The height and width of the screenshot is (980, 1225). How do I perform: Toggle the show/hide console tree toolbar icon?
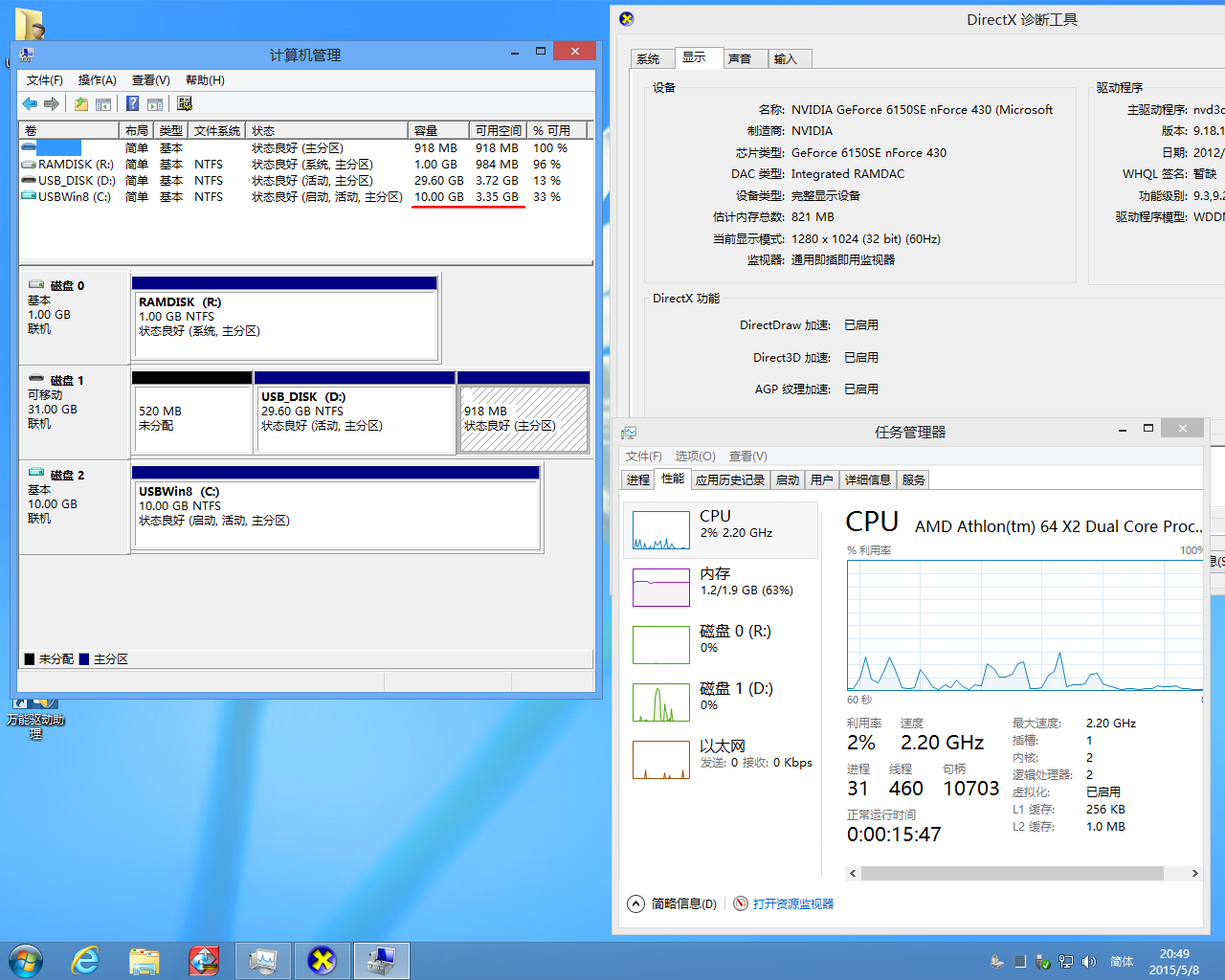[x=103, y=103]
